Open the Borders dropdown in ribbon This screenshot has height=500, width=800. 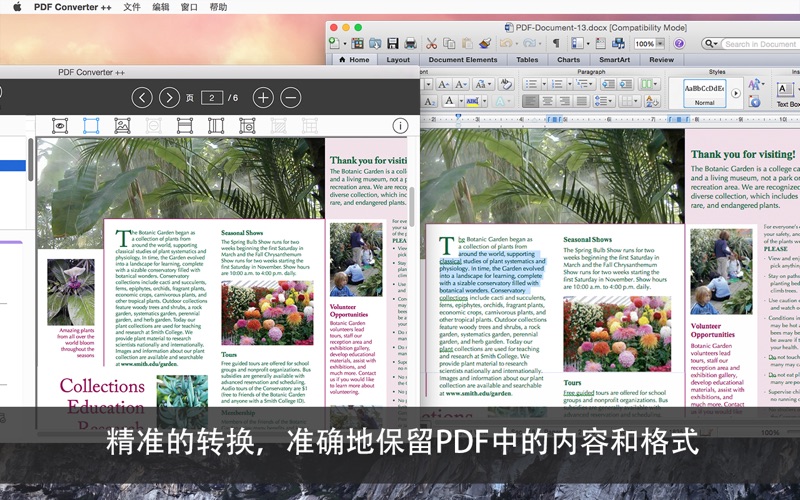[629, 101]
